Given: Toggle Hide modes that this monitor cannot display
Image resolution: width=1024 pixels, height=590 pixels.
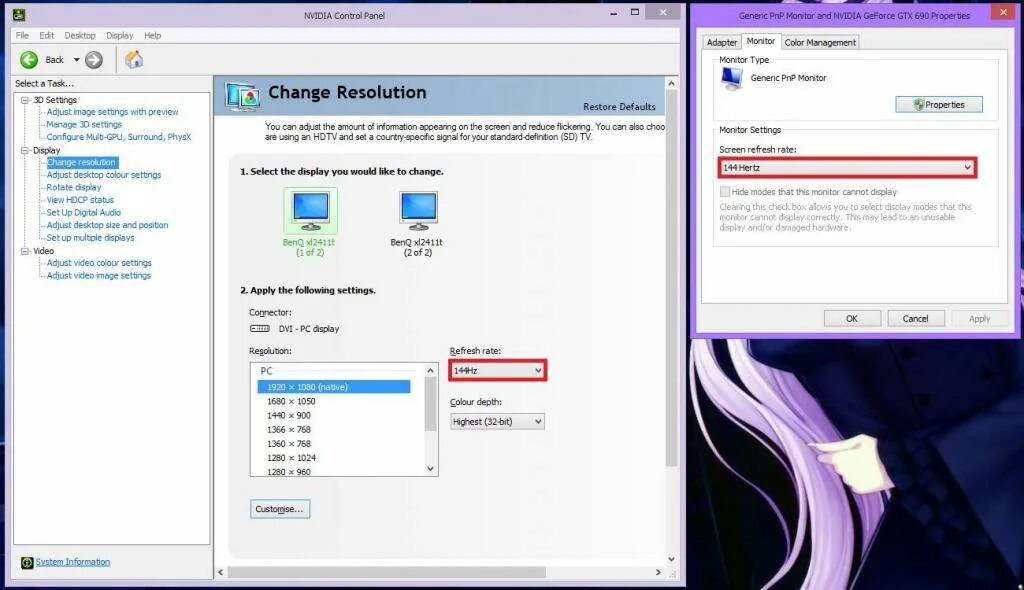Looking at the screenshot, I should [725, 191].
